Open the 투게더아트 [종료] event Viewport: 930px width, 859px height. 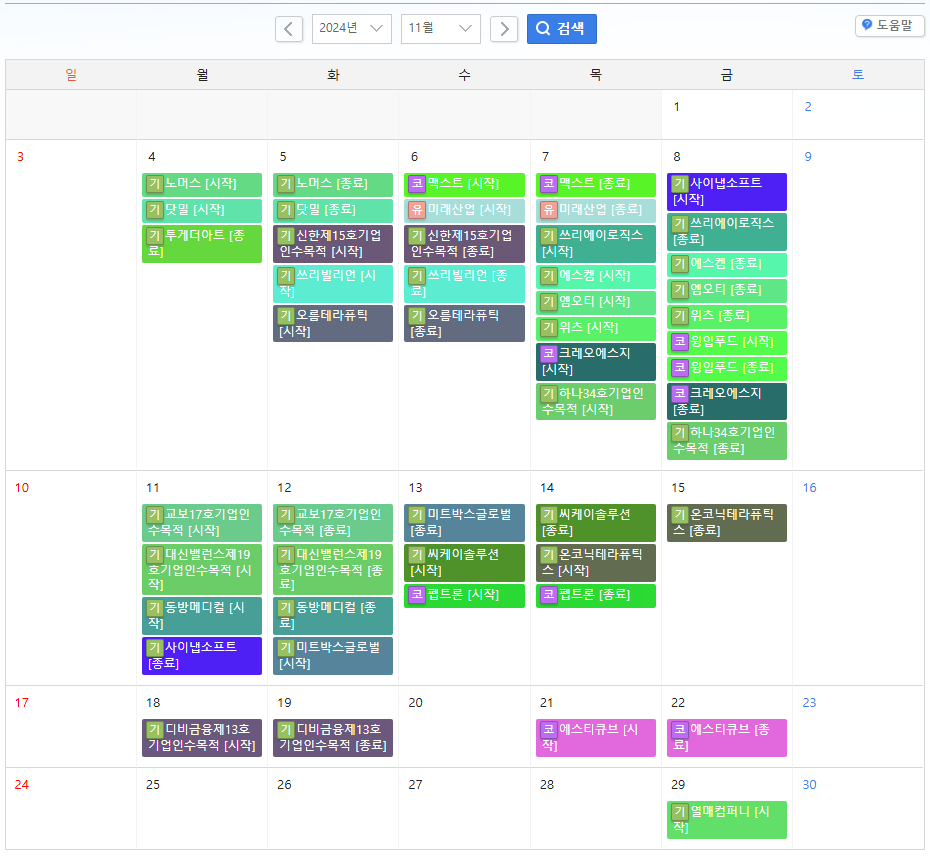point(202,244)
